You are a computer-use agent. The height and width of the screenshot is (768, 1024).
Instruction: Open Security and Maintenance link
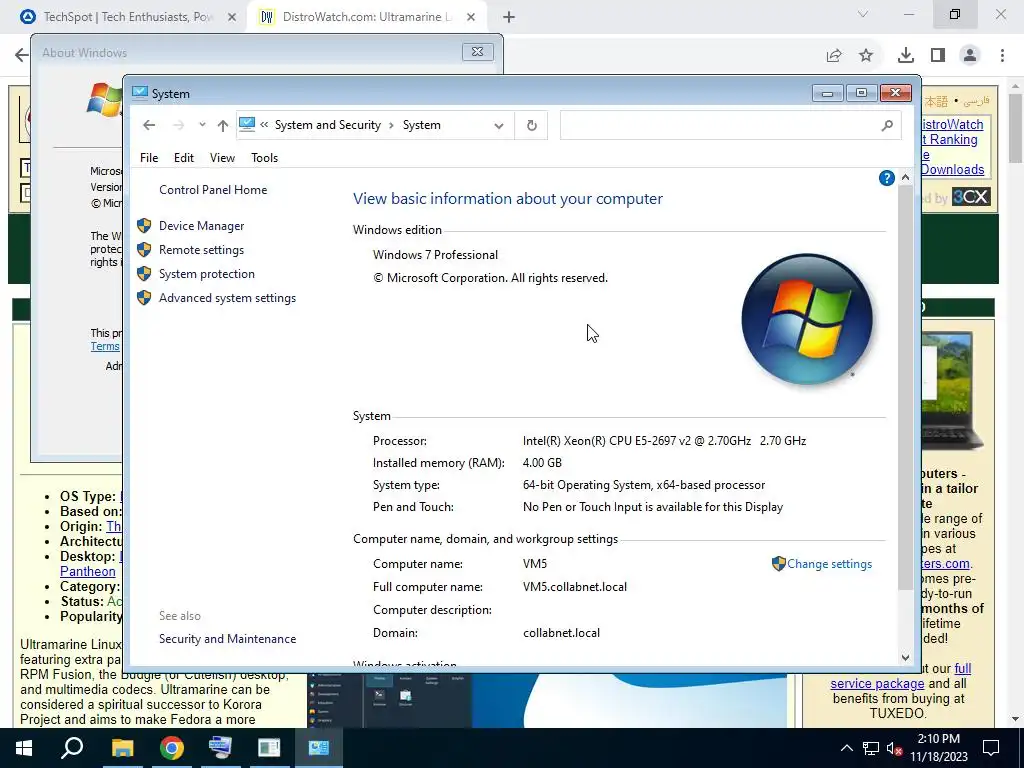(227, 639)
